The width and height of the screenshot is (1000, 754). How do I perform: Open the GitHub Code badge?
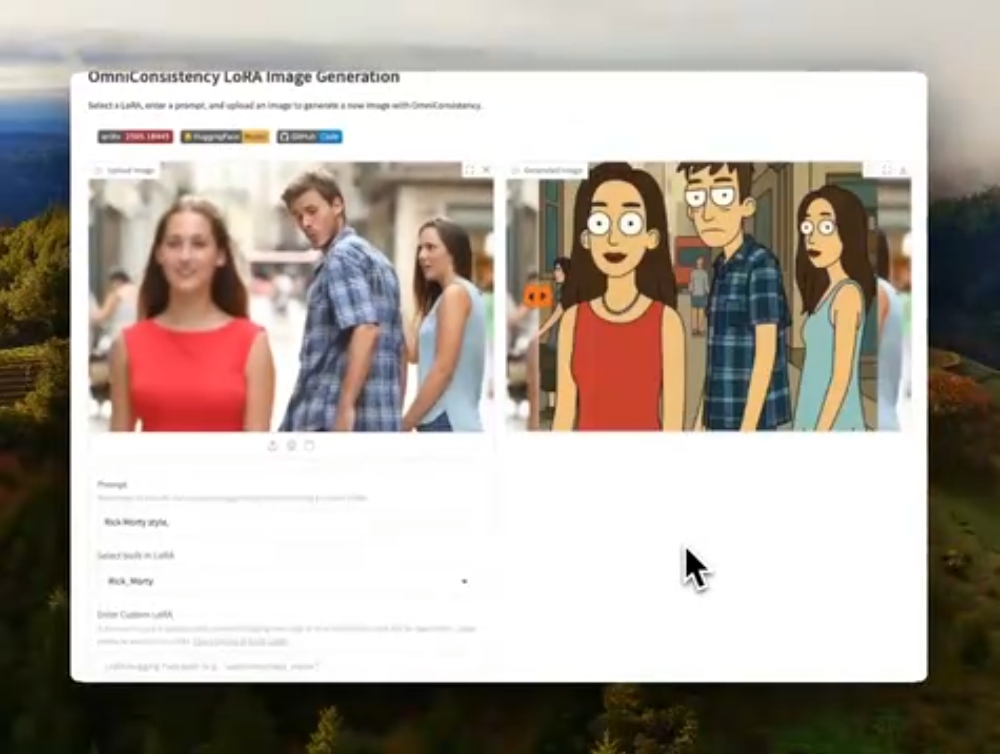tap(309, 137)
